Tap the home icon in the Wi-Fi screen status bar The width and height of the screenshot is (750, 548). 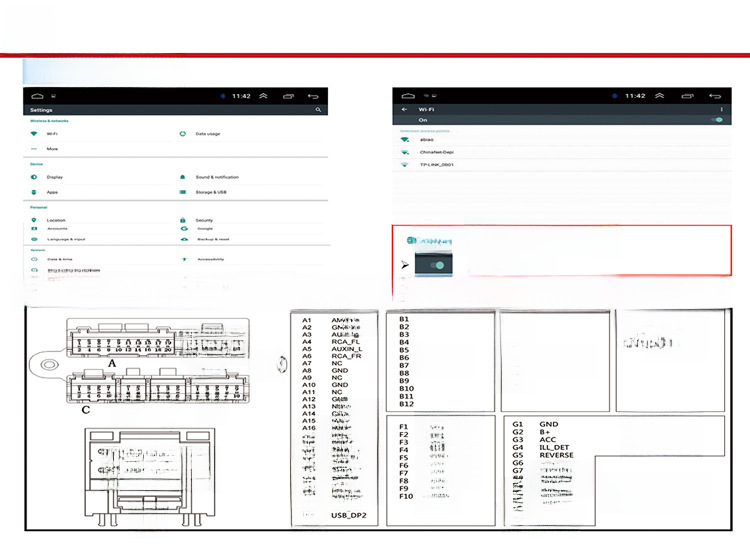[x=408, y=96]
